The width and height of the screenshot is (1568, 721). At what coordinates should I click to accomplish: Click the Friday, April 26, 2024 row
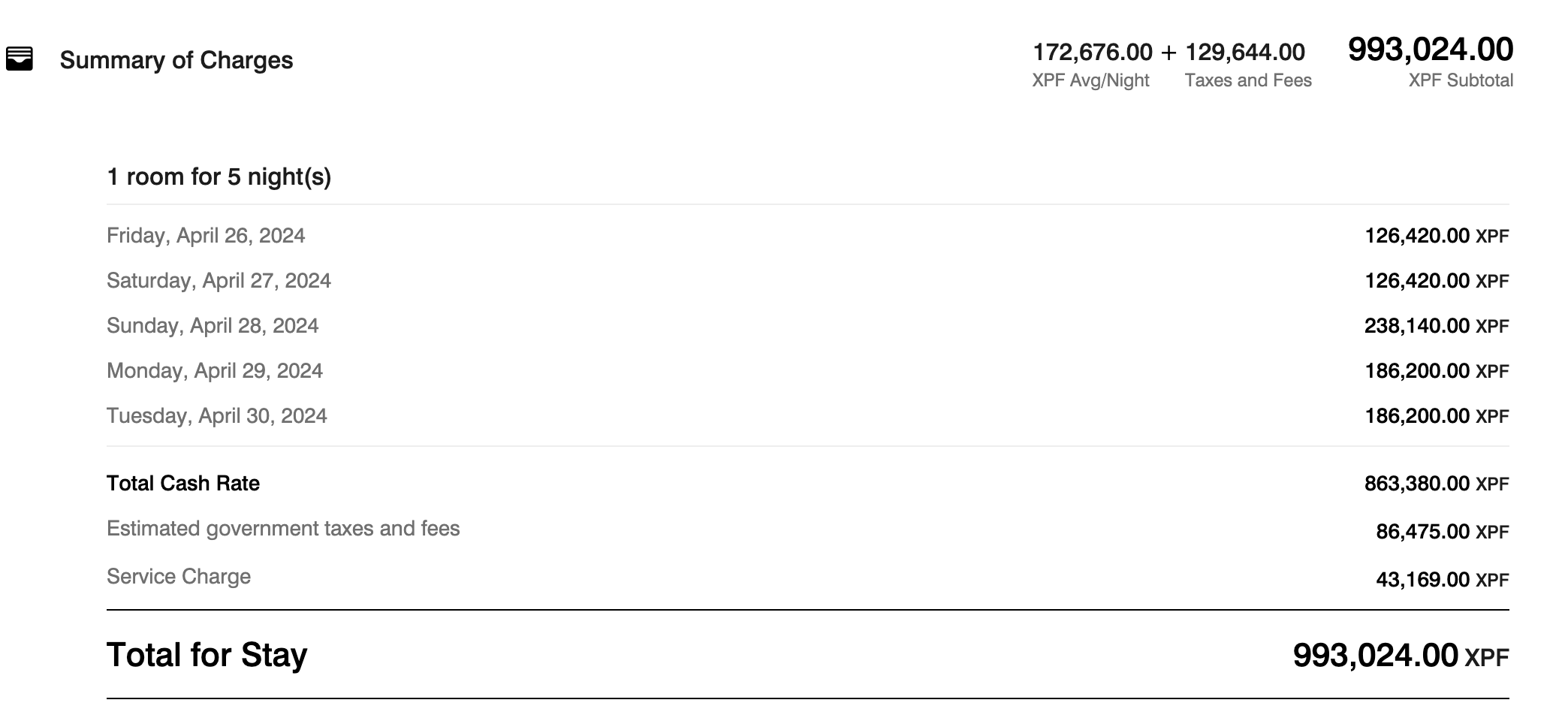[808, 236]
